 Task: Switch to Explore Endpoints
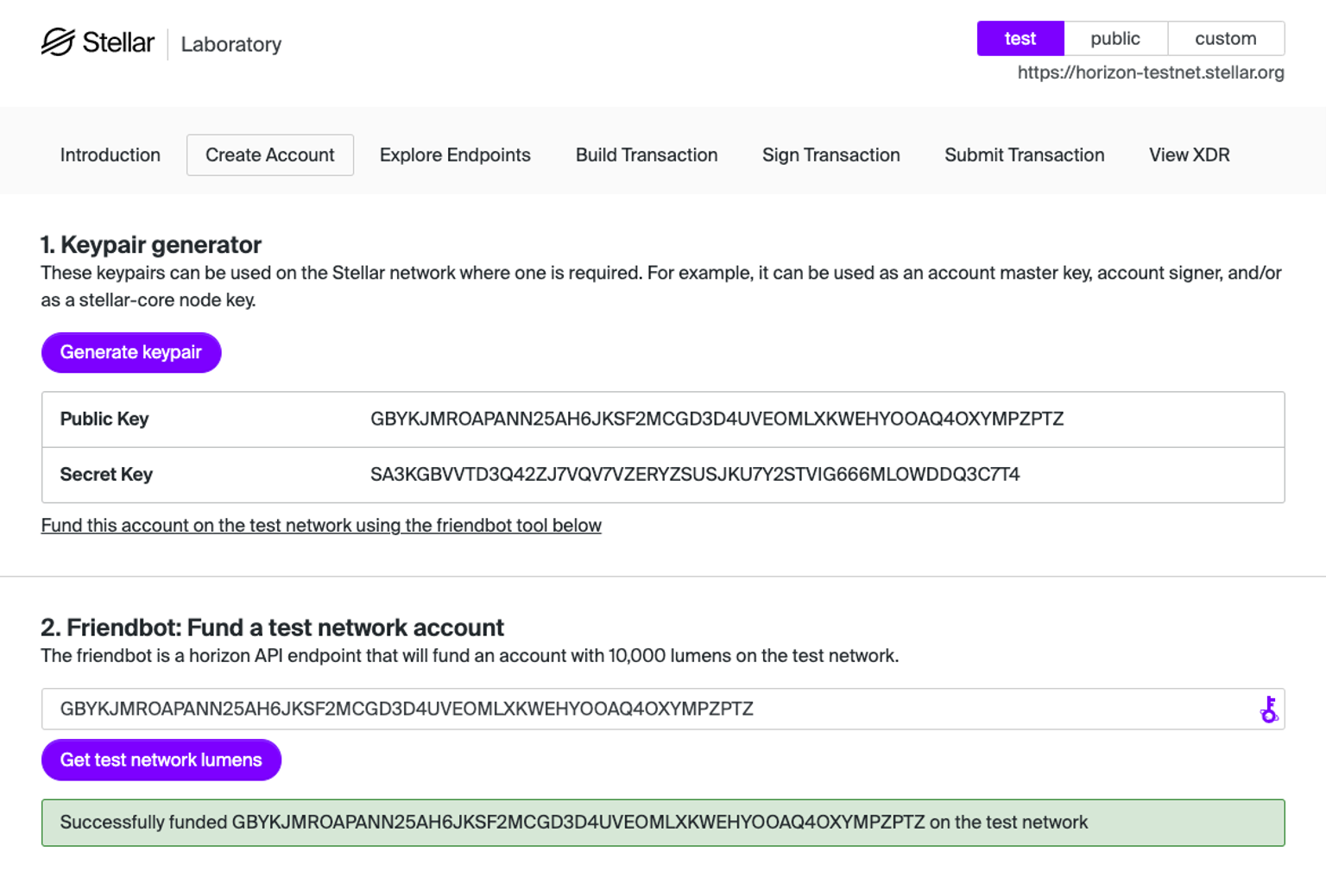pos(455,155)
